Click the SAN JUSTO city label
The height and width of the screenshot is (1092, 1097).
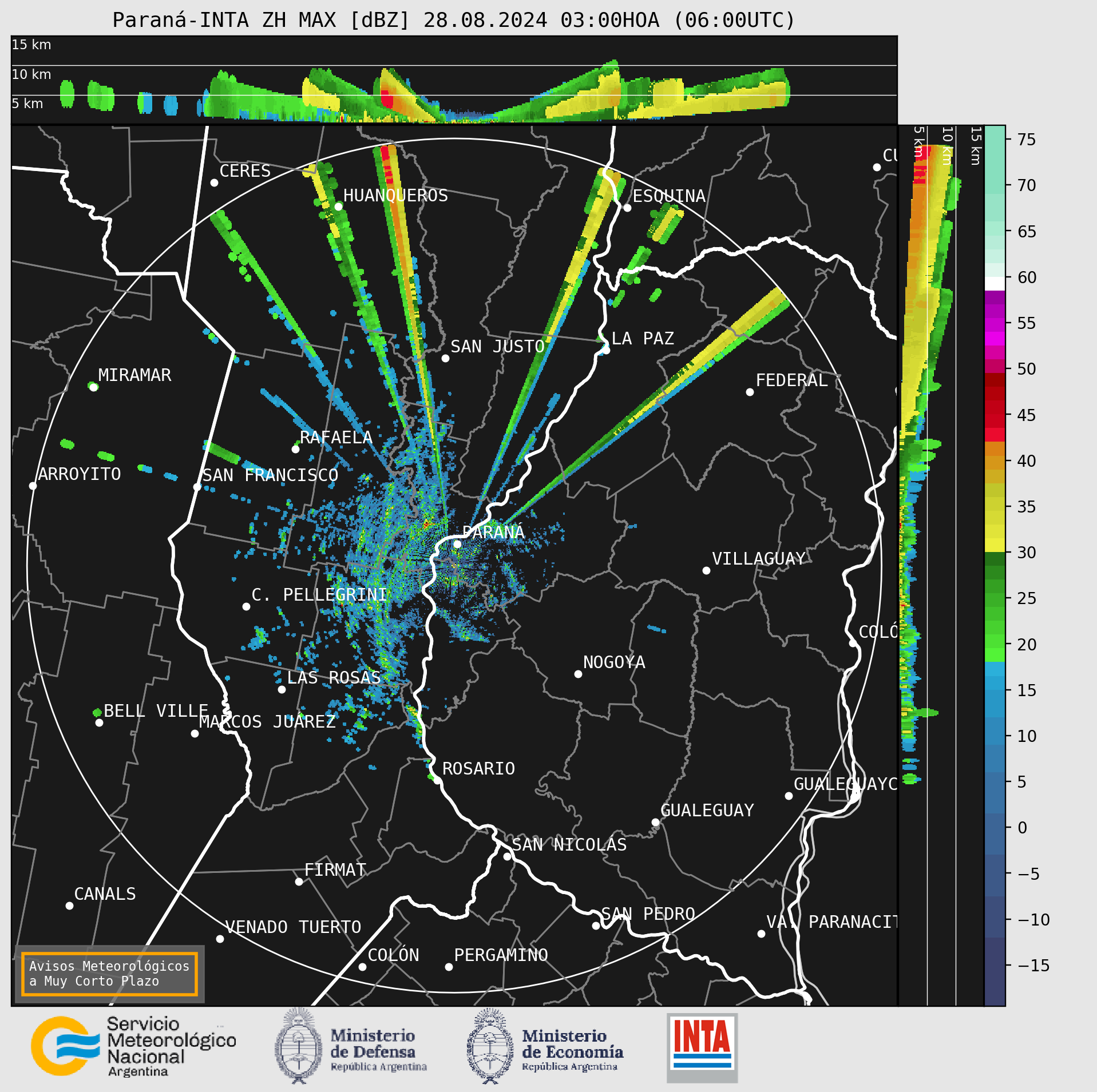pyautogui.click(x=497, y=347)
